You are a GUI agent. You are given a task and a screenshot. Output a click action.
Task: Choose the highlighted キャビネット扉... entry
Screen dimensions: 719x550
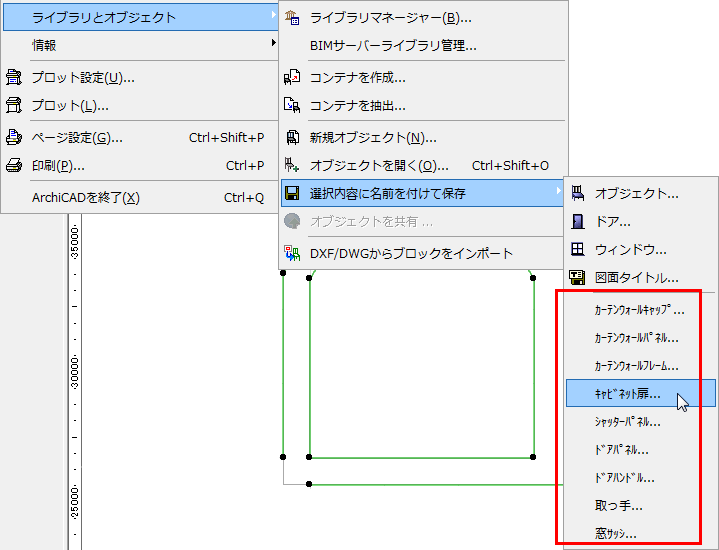coord(641,393)
